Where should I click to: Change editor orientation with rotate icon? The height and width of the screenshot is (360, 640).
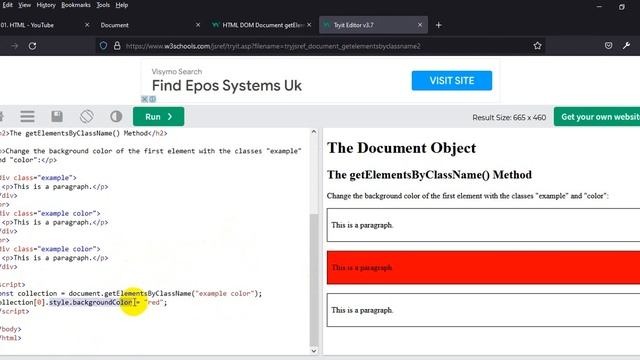87,116
